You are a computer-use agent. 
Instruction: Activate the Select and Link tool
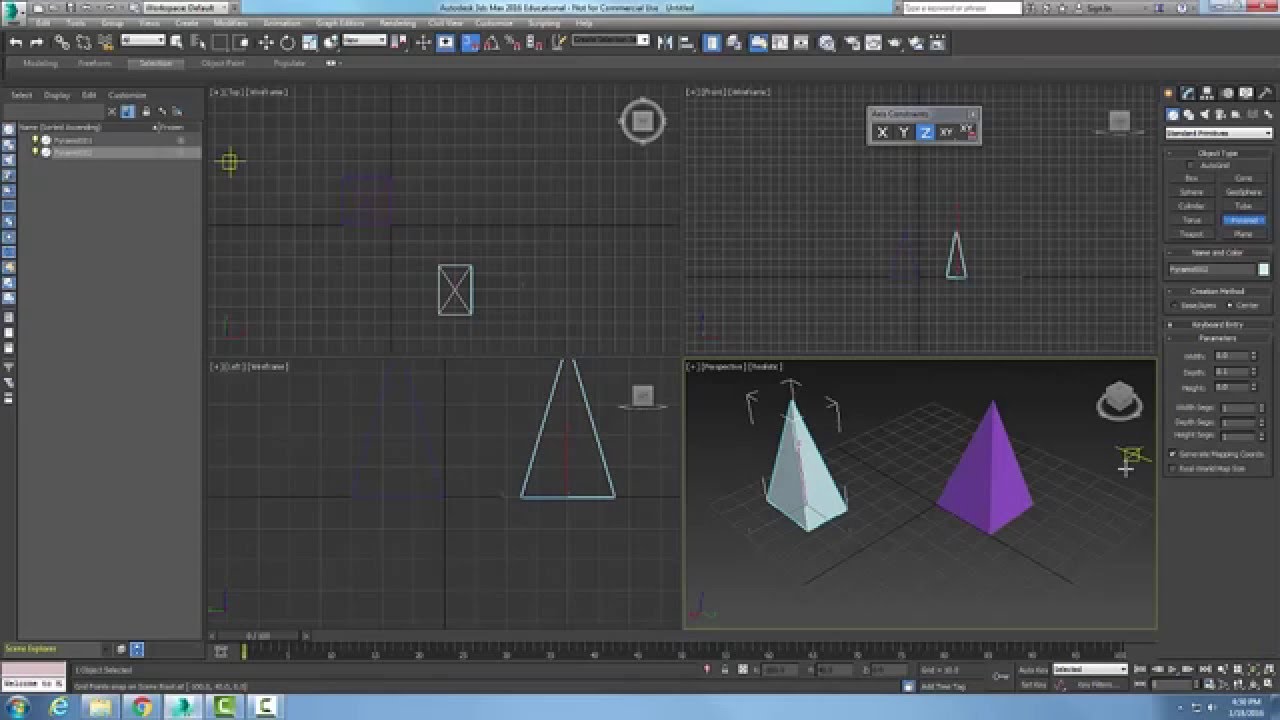(62, 42)
